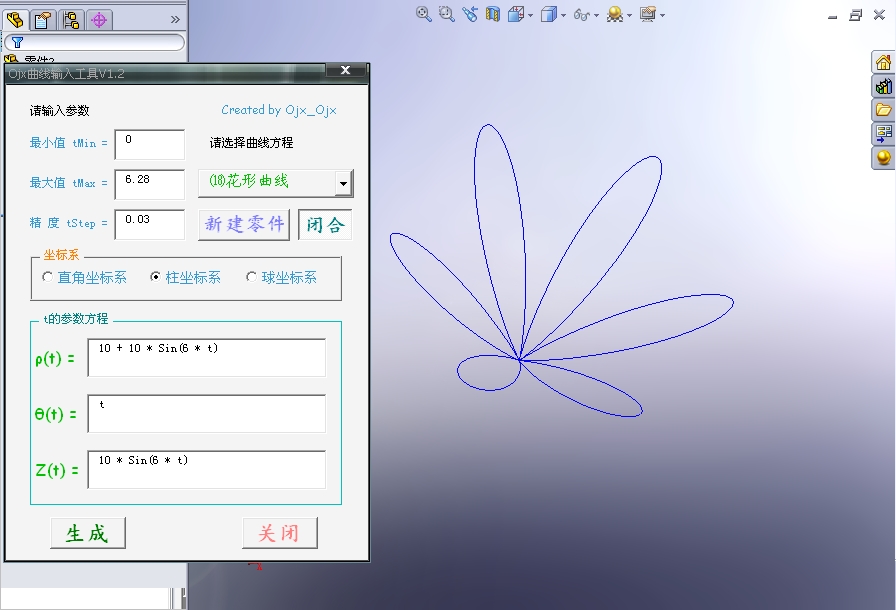This screenshot has height=610, width=896.
Task: Click the ρ(t) equation input field
Action: point(206,358)
